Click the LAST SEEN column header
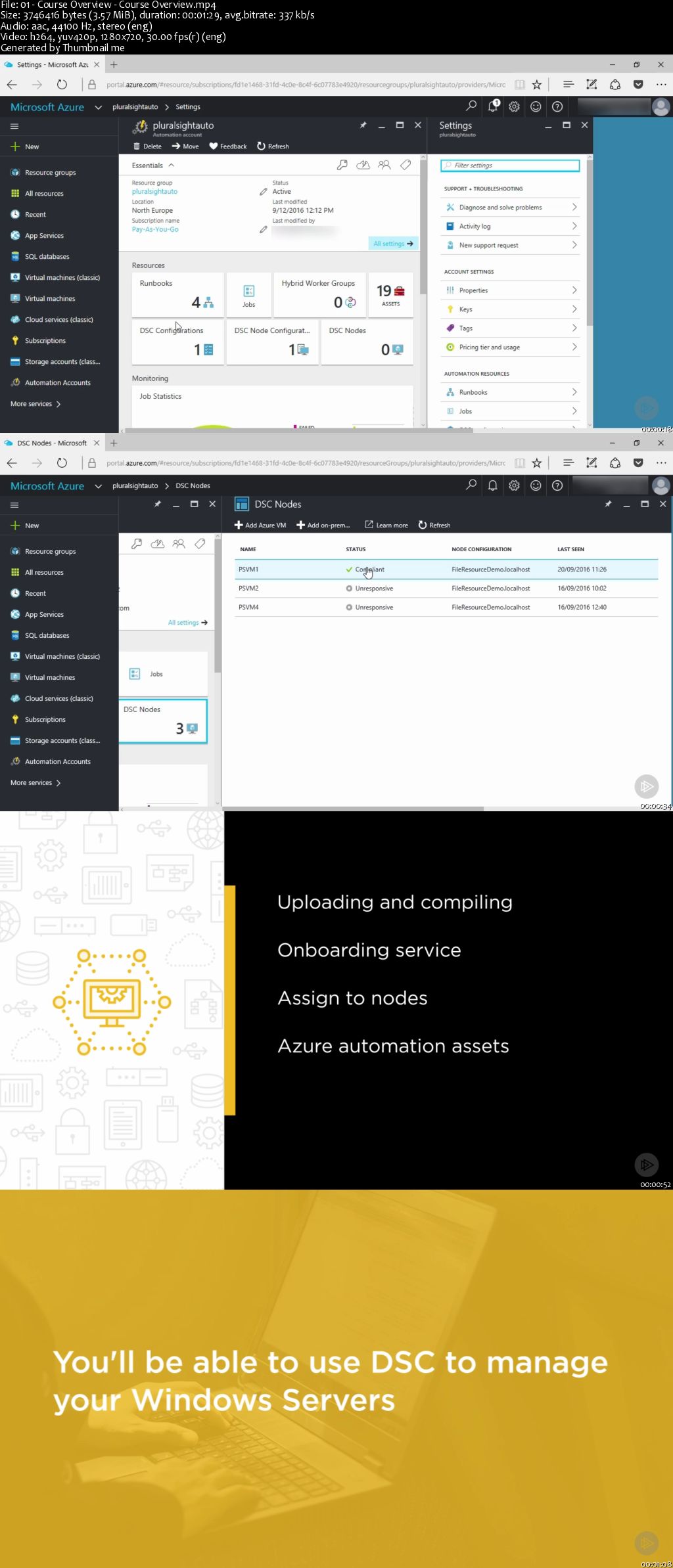Image resolution: width=673 pixels, height=1568 pixels. click(x=570, y=549)
